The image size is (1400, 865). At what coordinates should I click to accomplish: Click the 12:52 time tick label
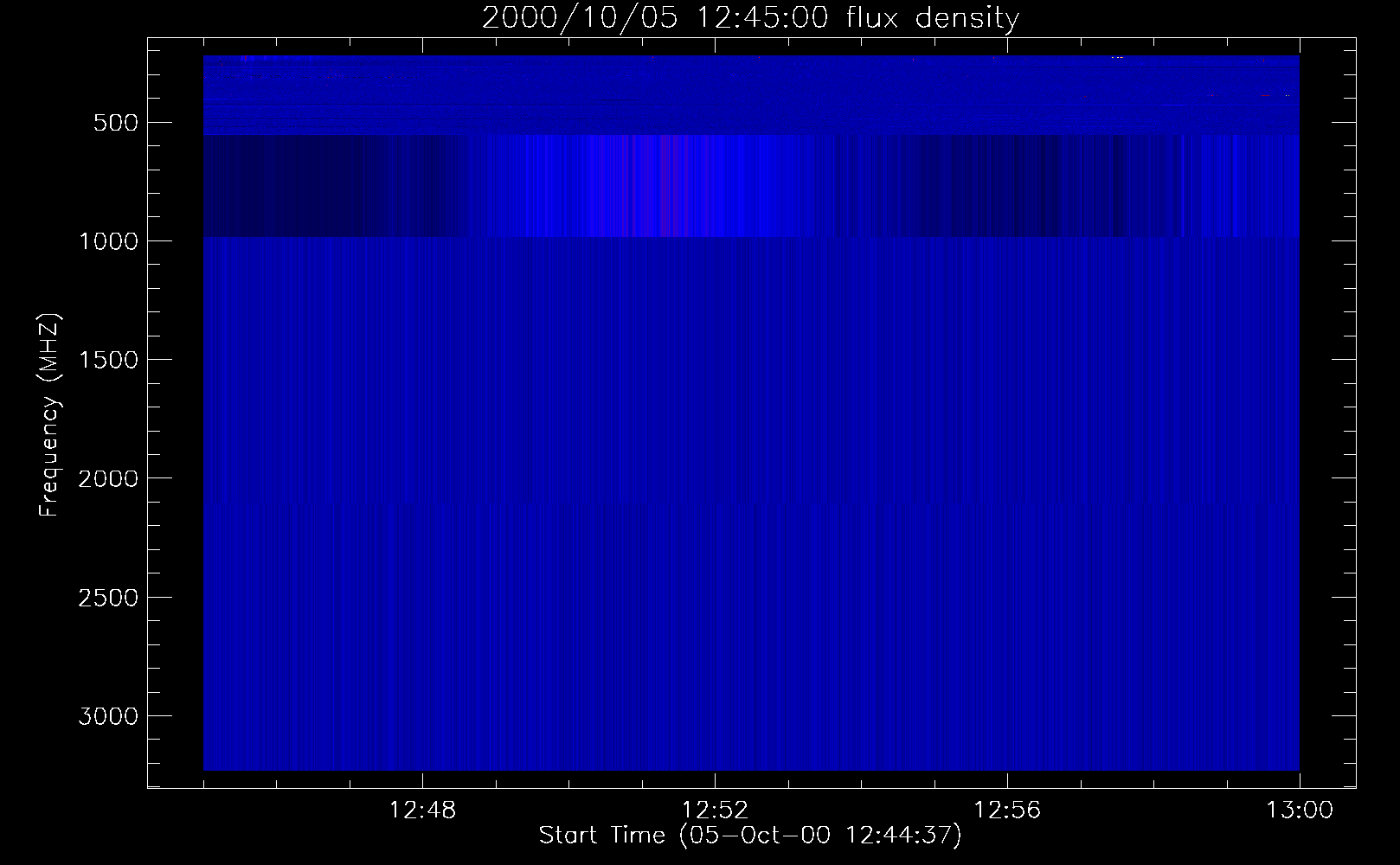[x=715, y=811]
